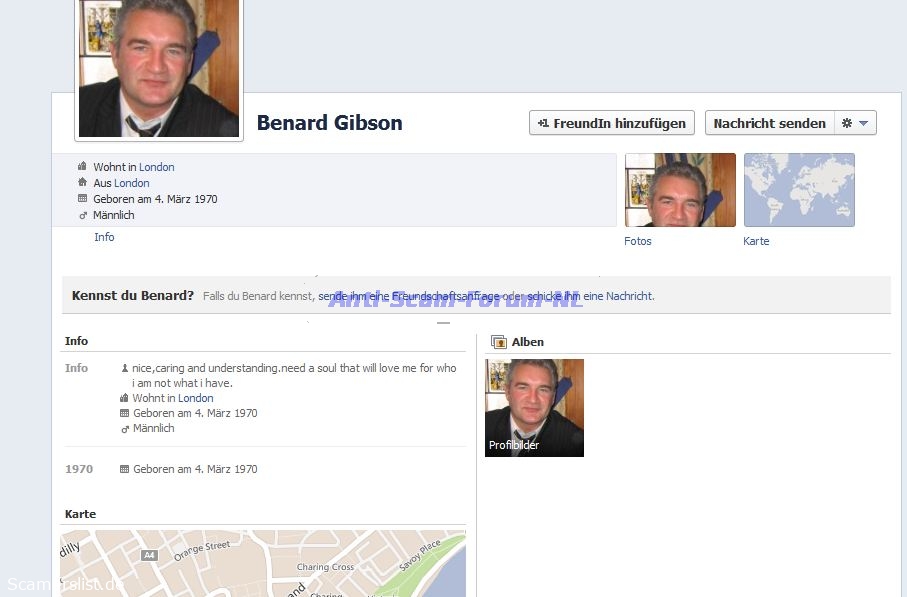Image resolution: width=907 pixels, height=597 pixels.
Task: Click the Fotos link
Action: click(x=637, y=241)
